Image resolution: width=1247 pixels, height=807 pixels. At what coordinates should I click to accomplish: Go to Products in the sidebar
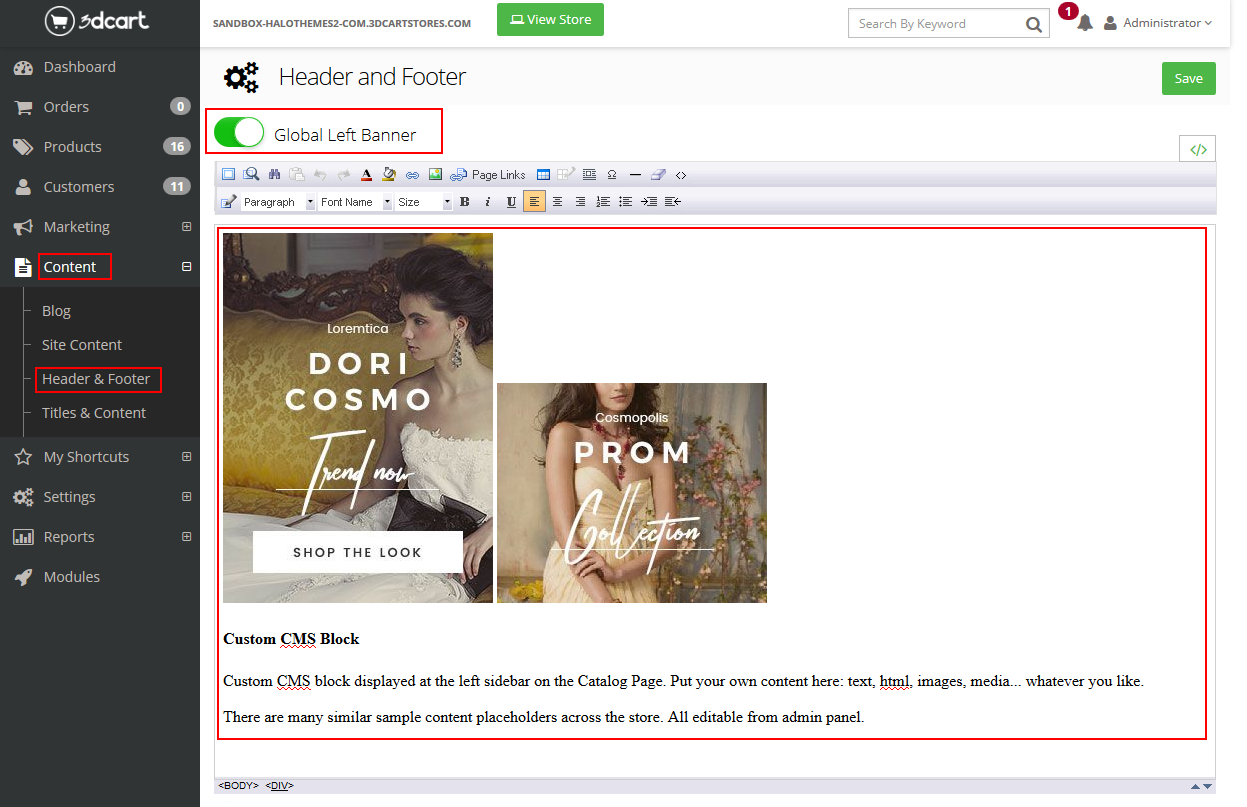coord(73,147)
